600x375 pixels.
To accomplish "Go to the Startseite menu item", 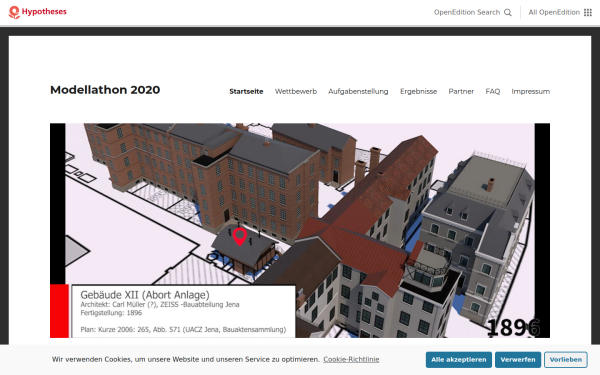I will (246, 91).
